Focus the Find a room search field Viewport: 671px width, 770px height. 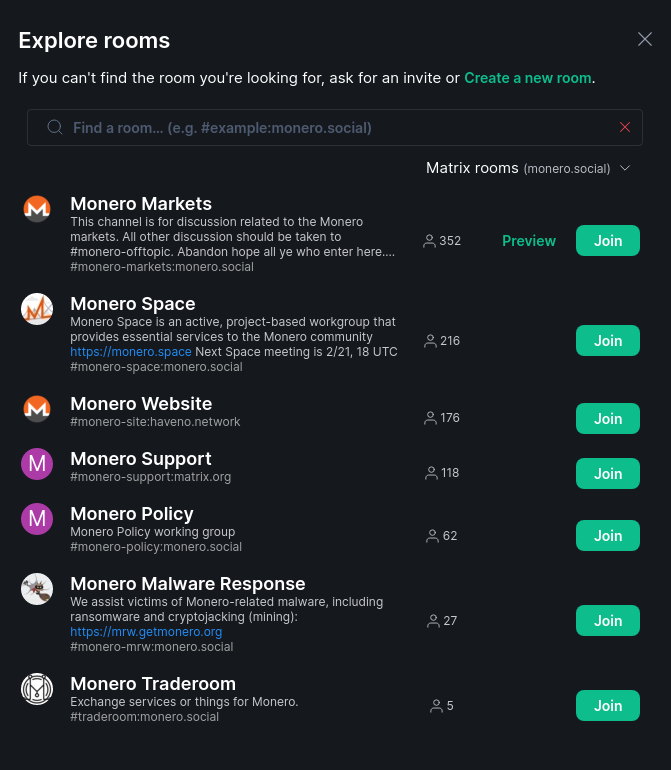click(335, 127)
